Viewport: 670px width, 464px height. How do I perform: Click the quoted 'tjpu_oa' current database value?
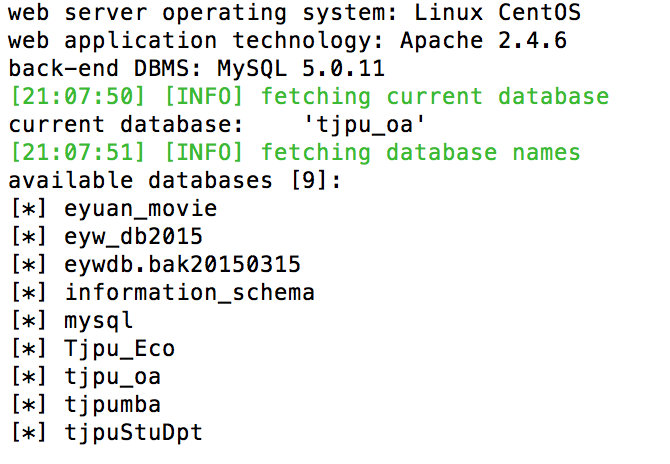point(364,125)
